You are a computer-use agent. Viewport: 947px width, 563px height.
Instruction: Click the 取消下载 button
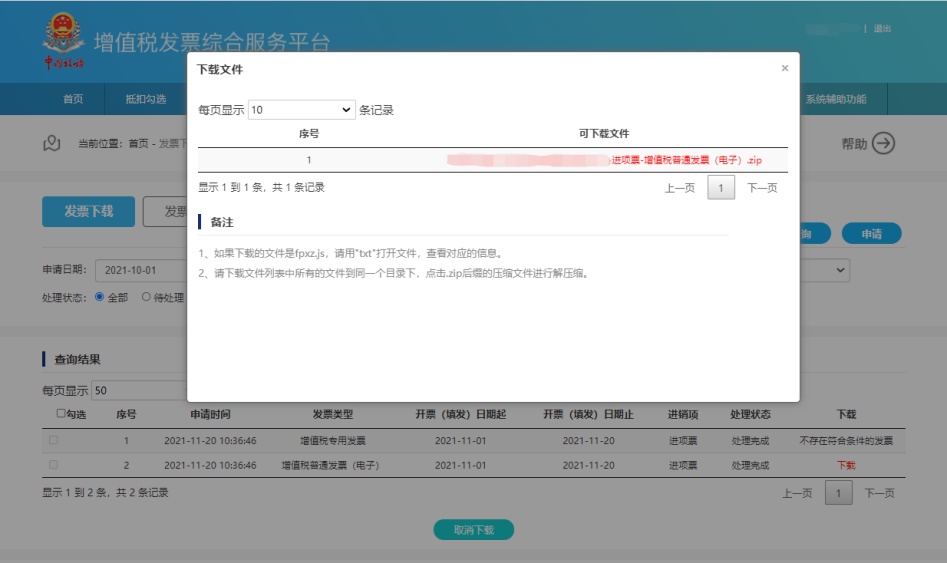pyautogui.click(x=473, y=530)
